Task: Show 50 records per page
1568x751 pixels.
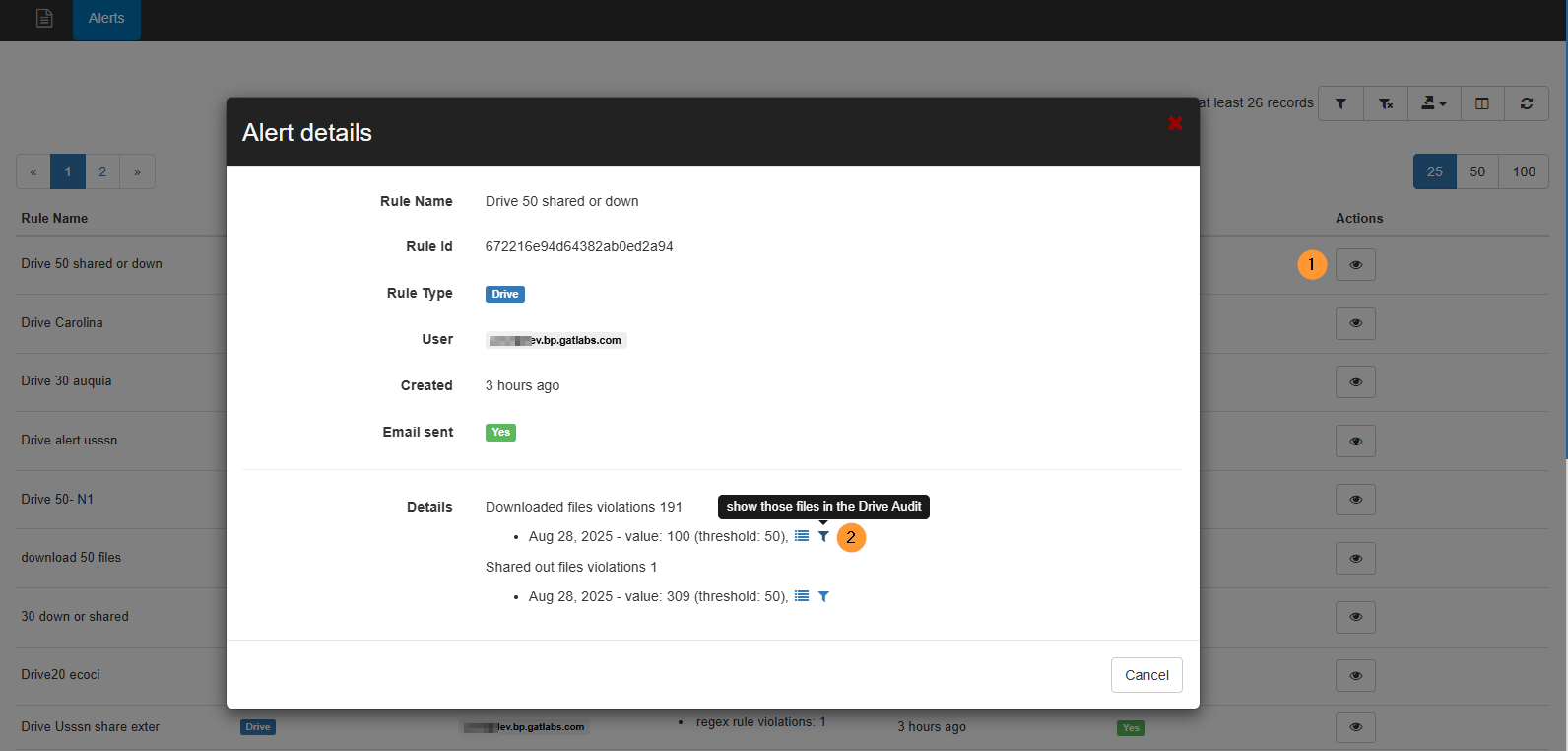Action: [1477, 171]
